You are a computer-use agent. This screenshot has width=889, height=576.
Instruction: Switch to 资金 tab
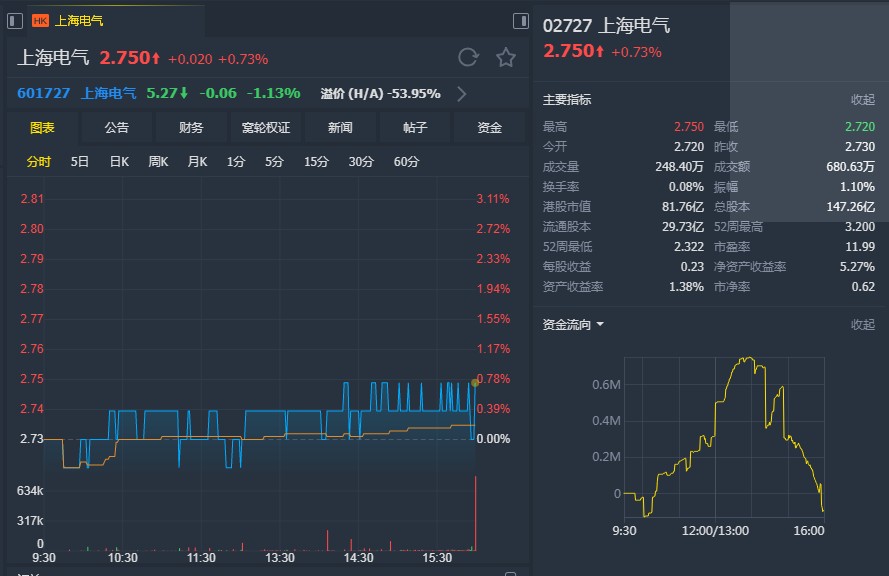tap(489, 128)
